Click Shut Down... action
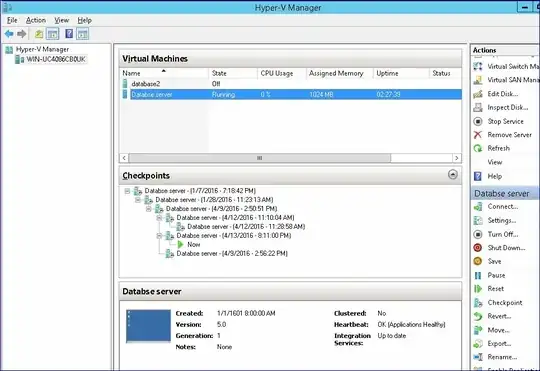 coord(499,248)
